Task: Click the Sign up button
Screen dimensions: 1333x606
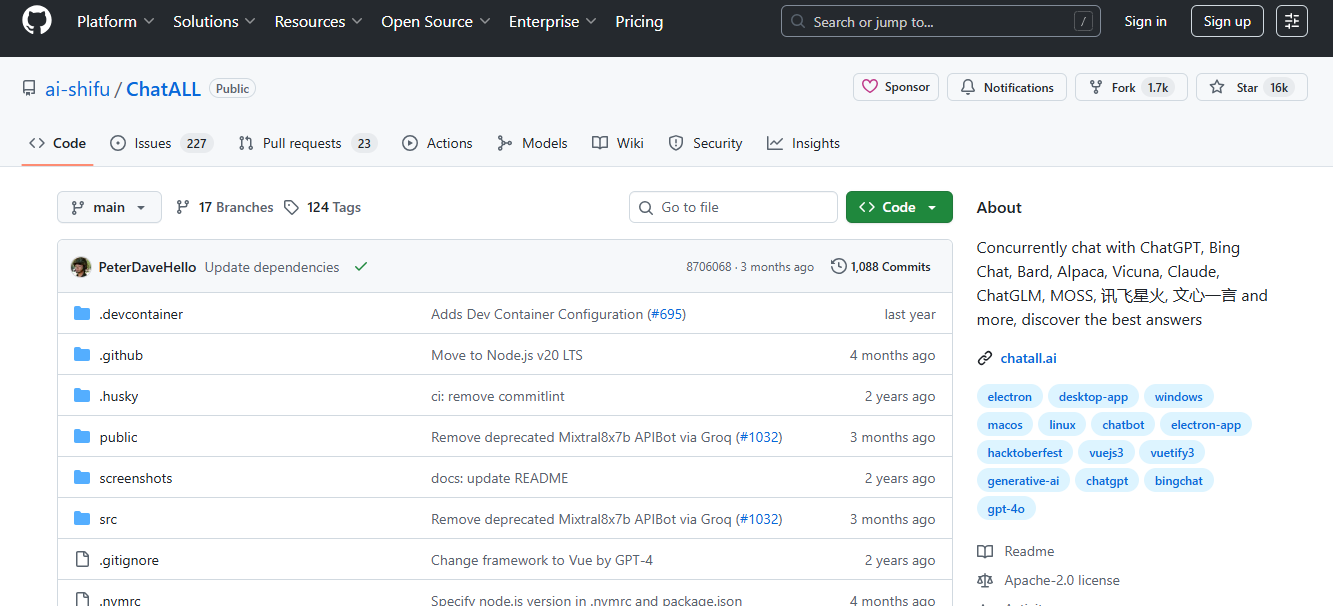Action: coord(1227,21)
